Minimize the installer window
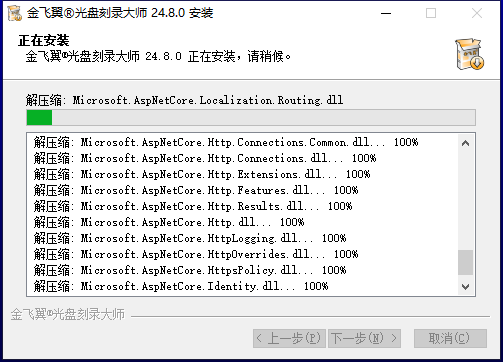 (x=386, y=13)
